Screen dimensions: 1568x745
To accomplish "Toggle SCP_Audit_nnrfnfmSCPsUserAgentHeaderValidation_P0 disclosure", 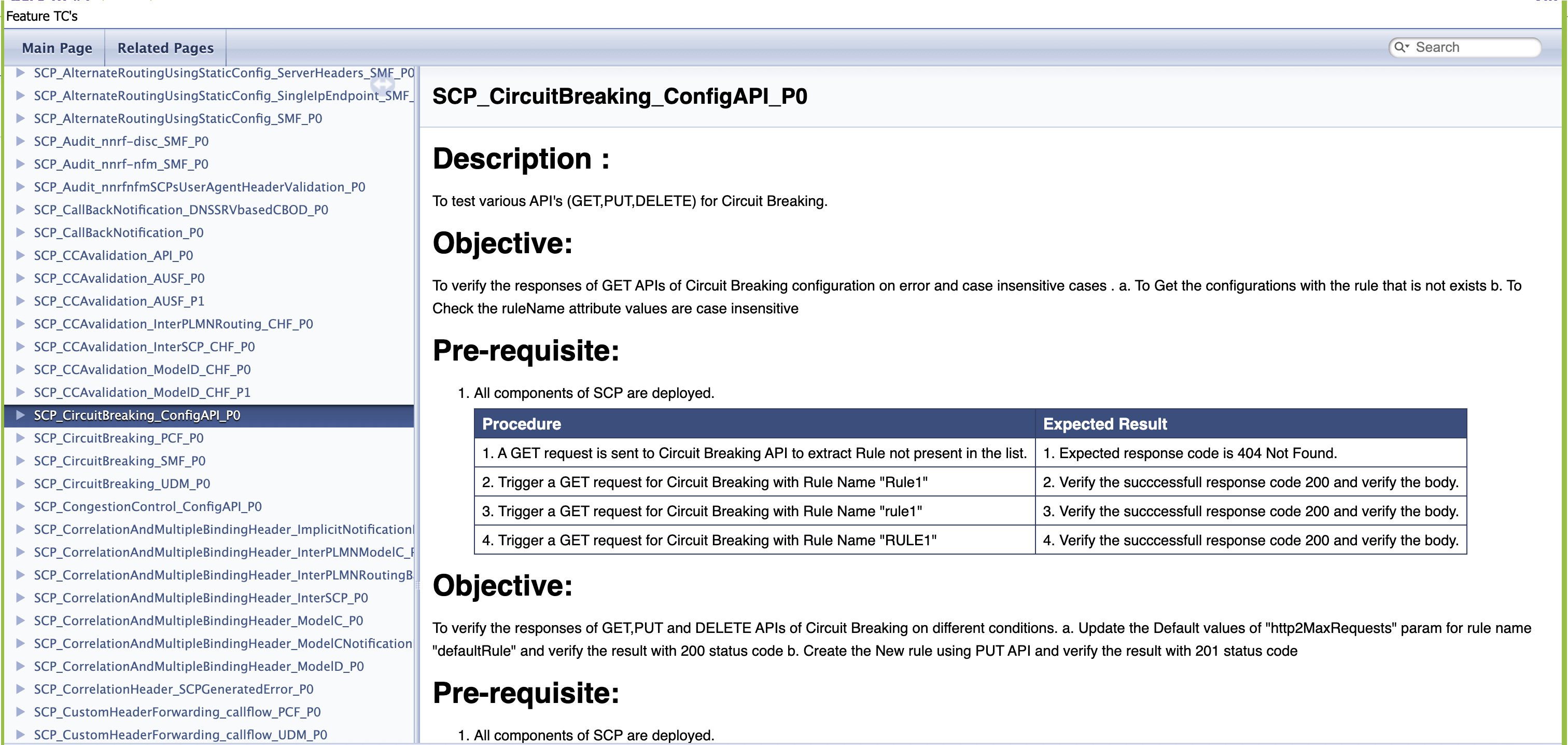I will tap(21, 186).
